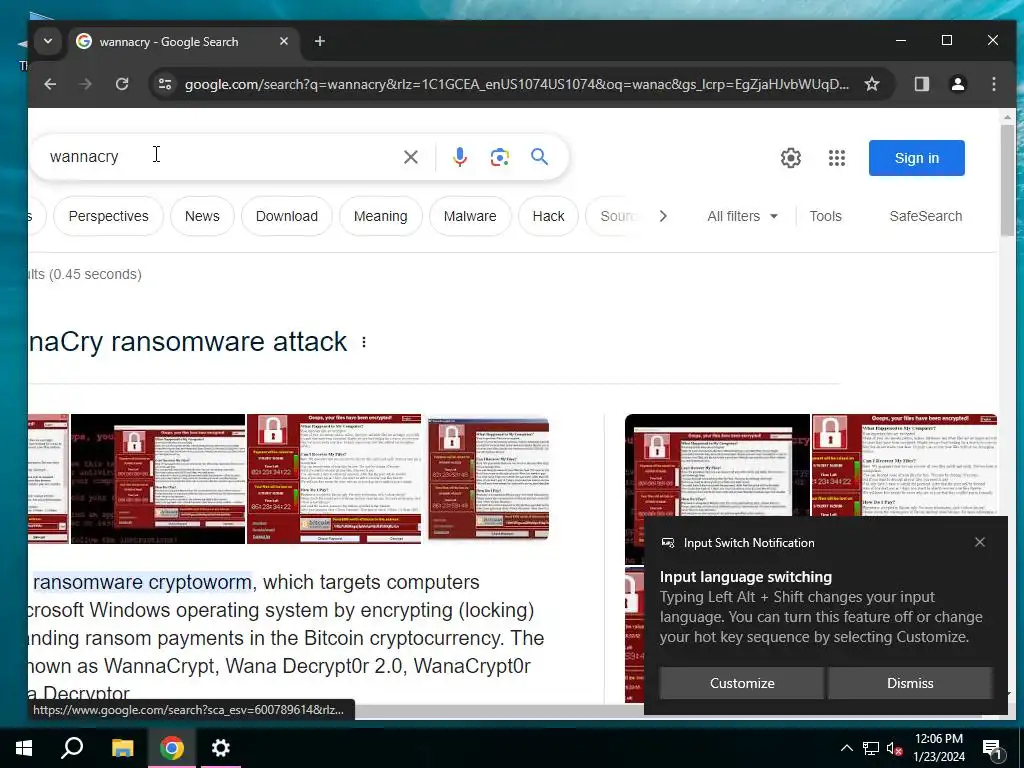Open Chrome profile menu
The width and height of the screenshot is (1024, 768).
(957, 84)
